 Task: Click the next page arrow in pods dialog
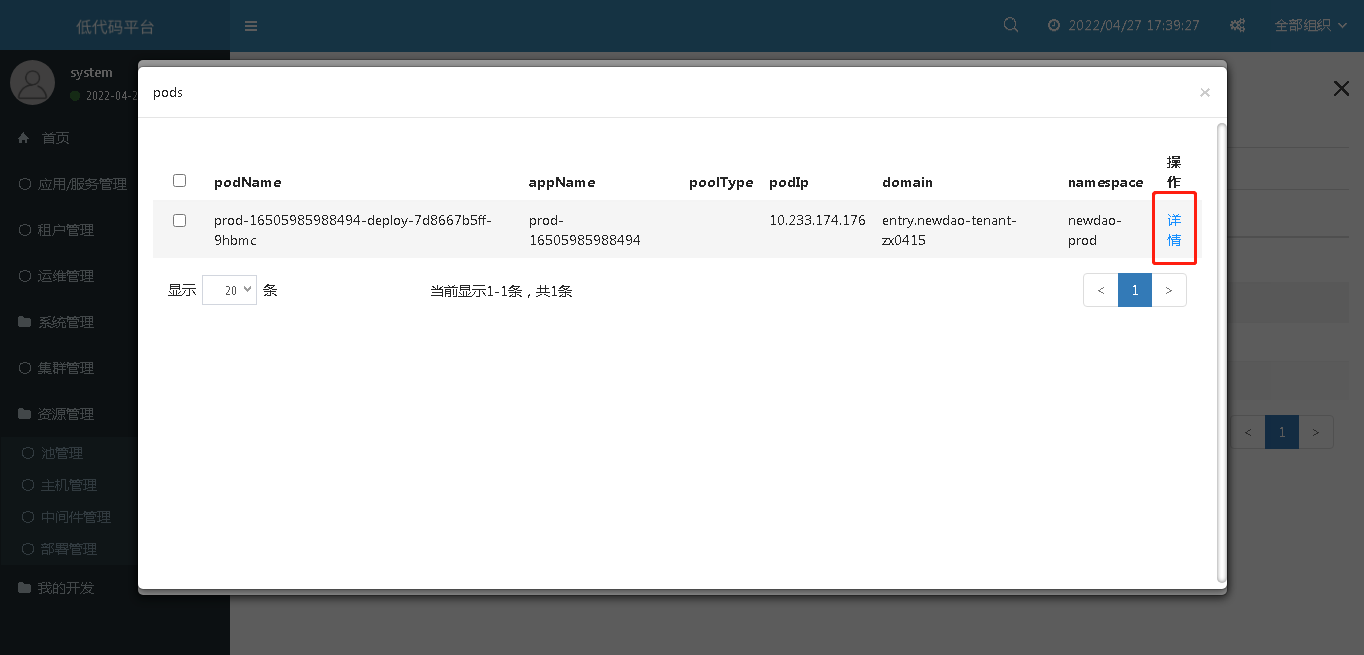1169,290
